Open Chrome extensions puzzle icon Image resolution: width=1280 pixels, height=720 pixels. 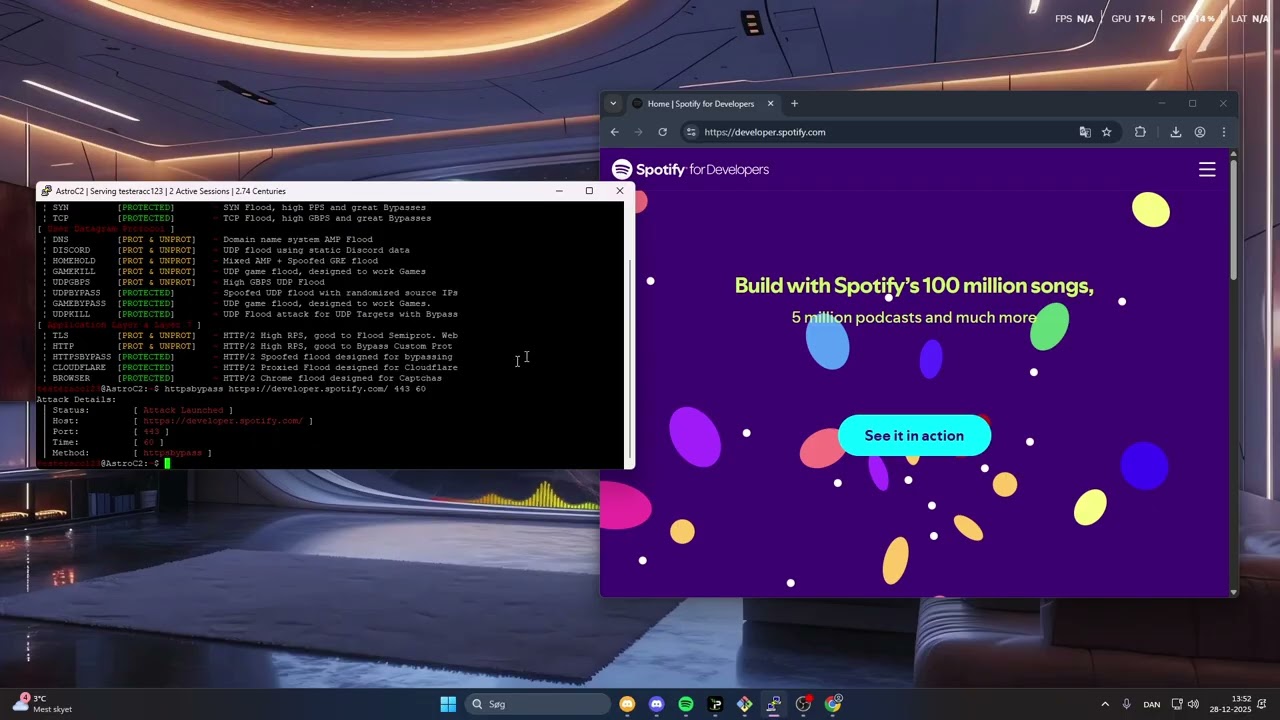[x=1140, y=132]
